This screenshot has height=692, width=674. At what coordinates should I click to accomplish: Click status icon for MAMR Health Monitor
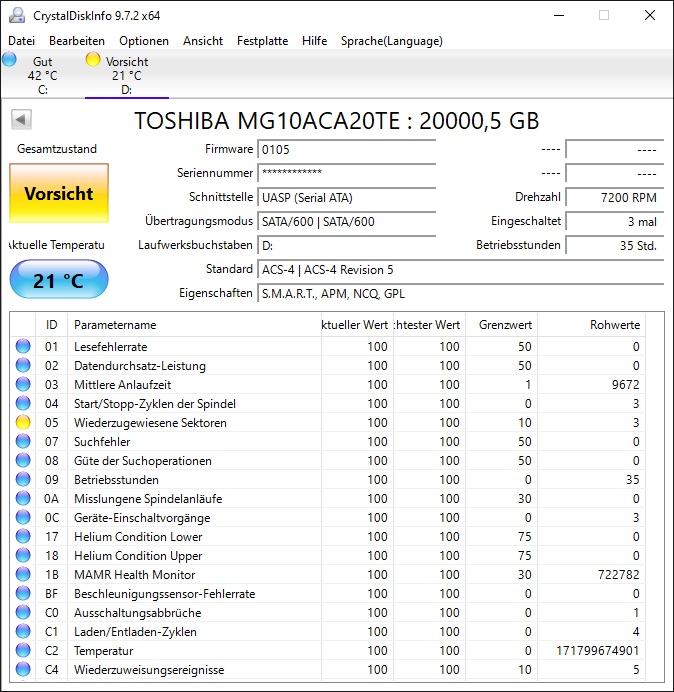(23, 574)
